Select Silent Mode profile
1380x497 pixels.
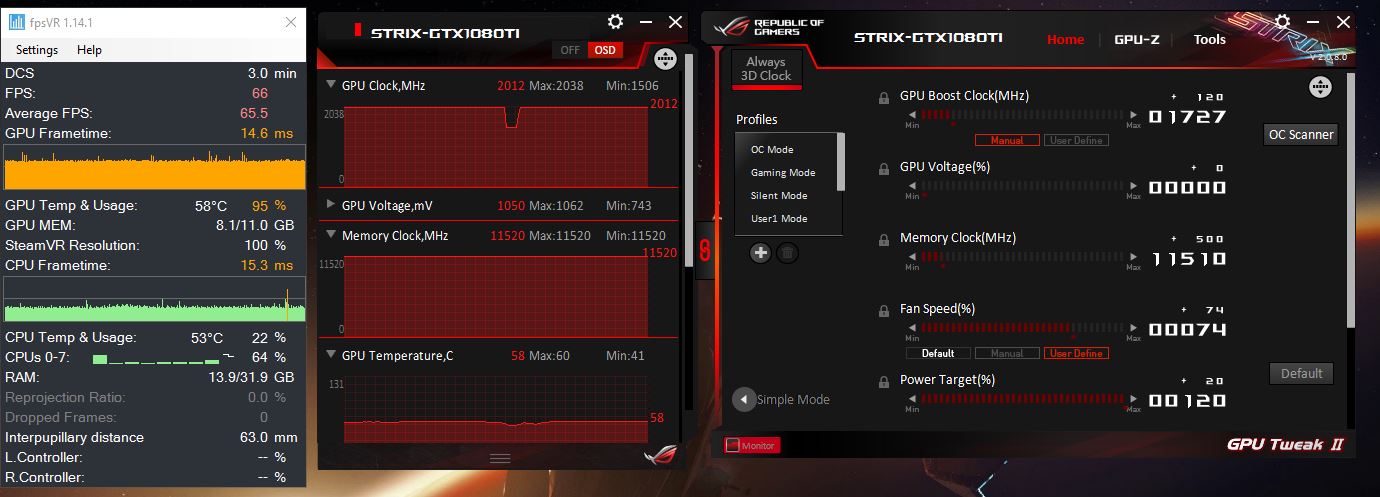(x=779, y=196)
